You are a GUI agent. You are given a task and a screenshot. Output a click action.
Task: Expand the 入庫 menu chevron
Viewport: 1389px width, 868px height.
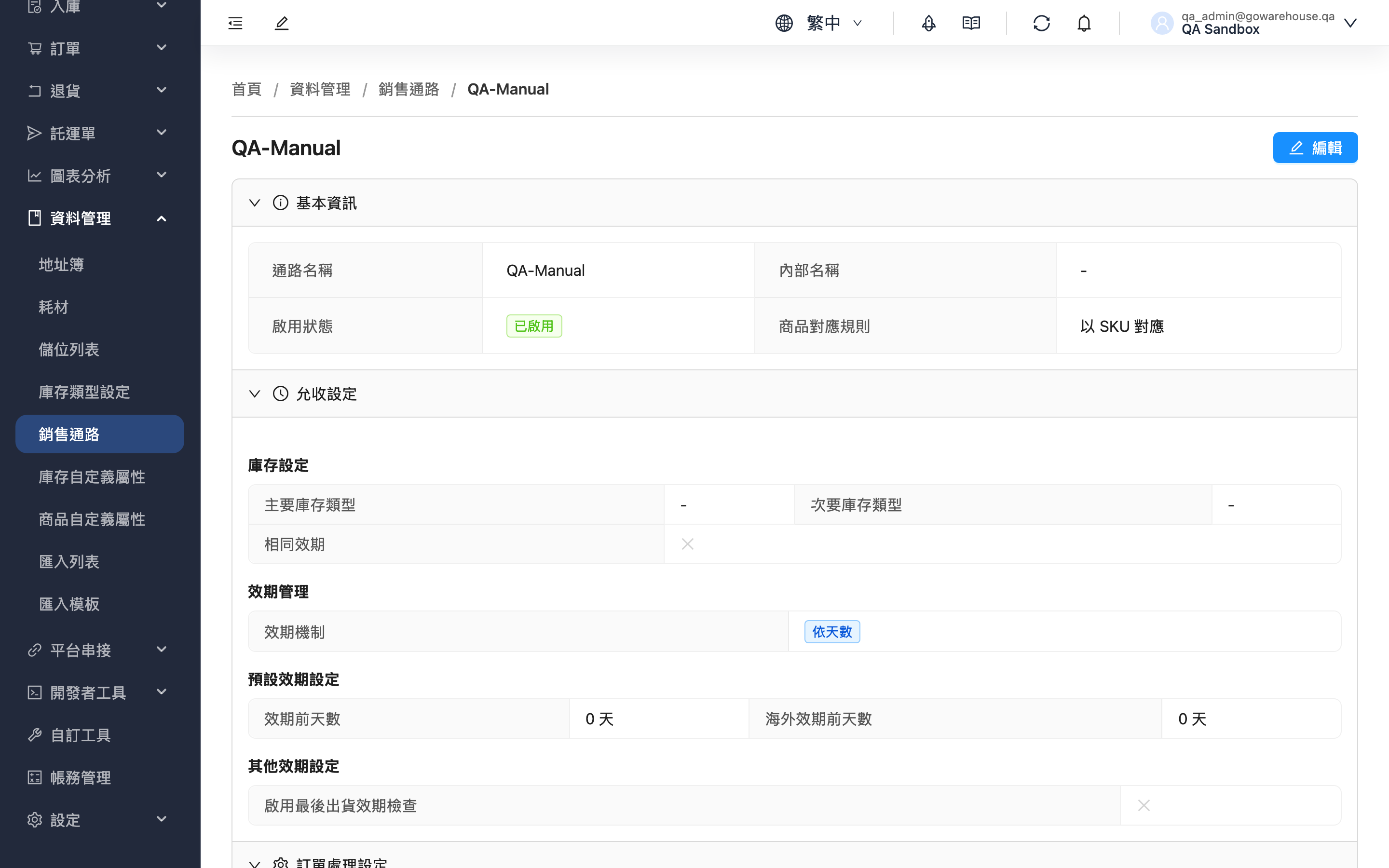[162, 5]
